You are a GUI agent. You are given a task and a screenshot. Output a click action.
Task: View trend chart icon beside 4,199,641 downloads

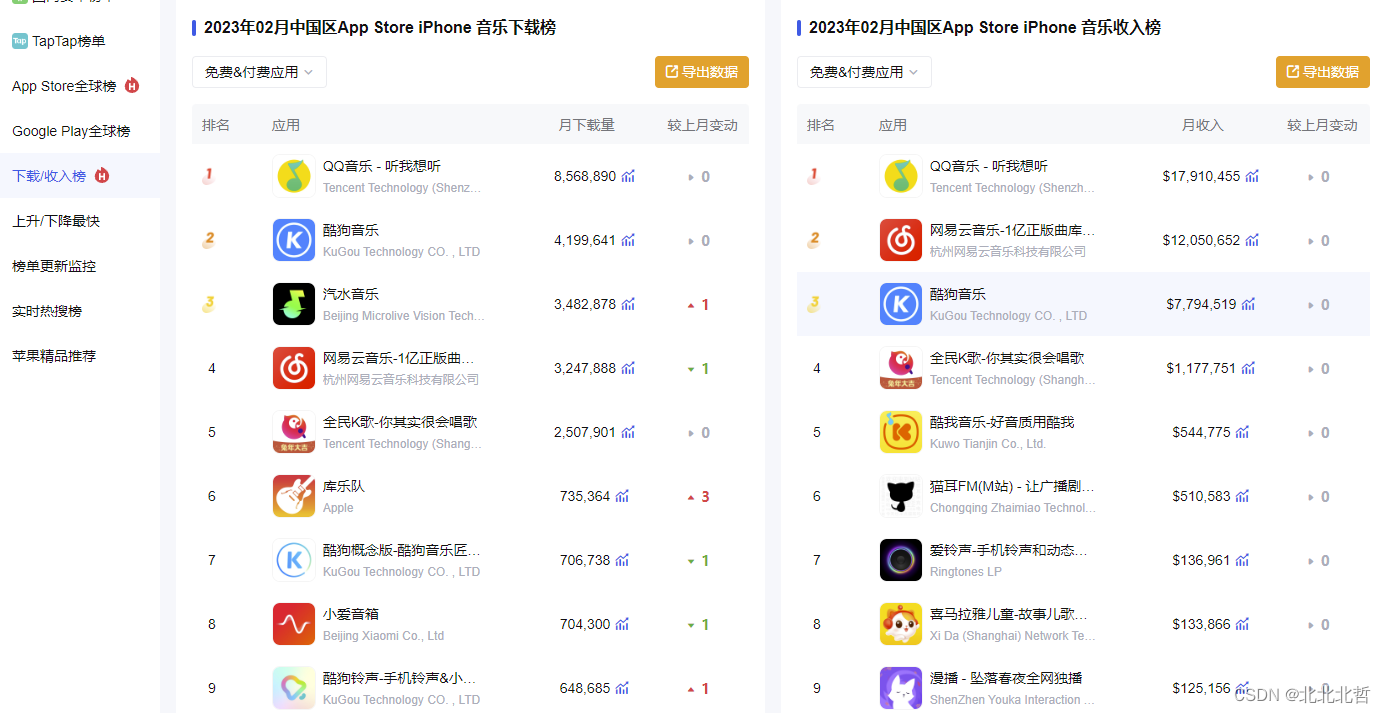628,240
